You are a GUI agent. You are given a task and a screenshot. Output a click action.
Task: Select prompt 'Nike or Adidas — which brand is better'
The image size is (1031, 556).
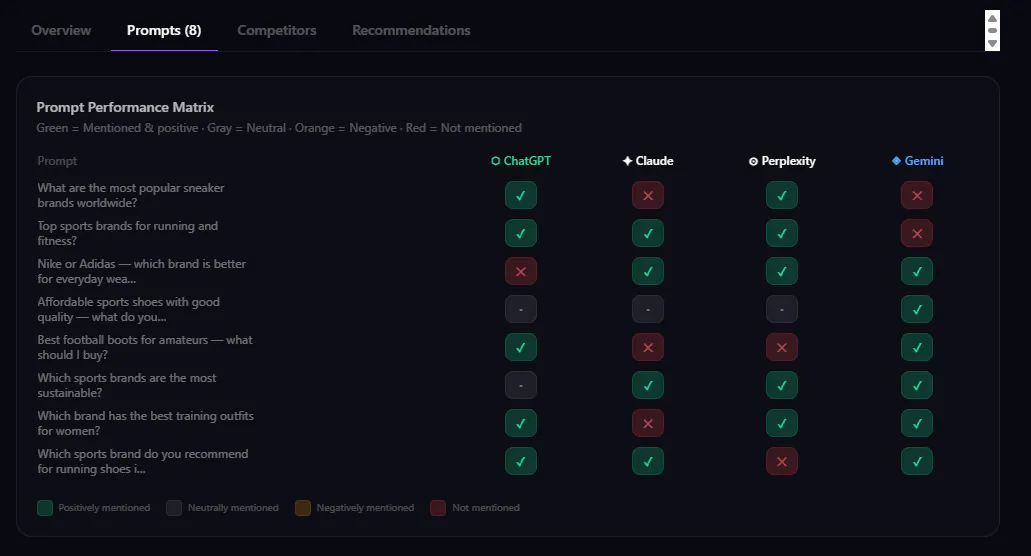141,271
